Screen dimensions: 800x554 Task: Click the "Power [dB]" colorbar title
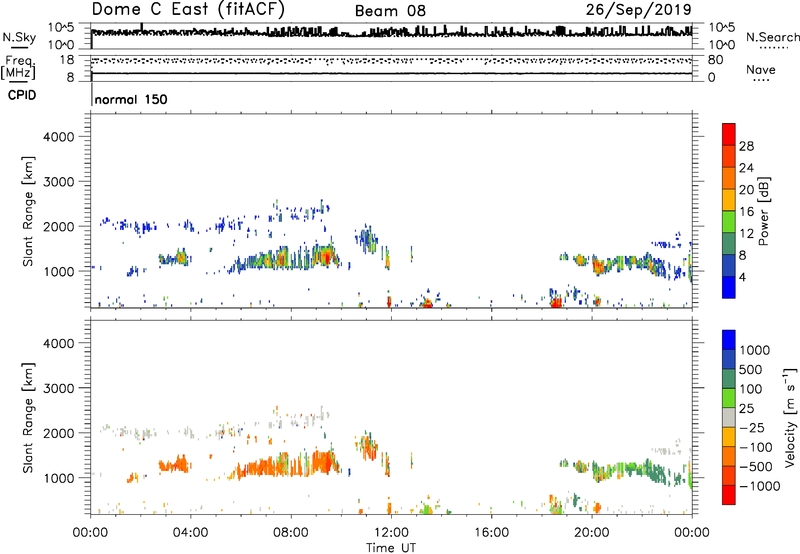(x=764, y=211)
